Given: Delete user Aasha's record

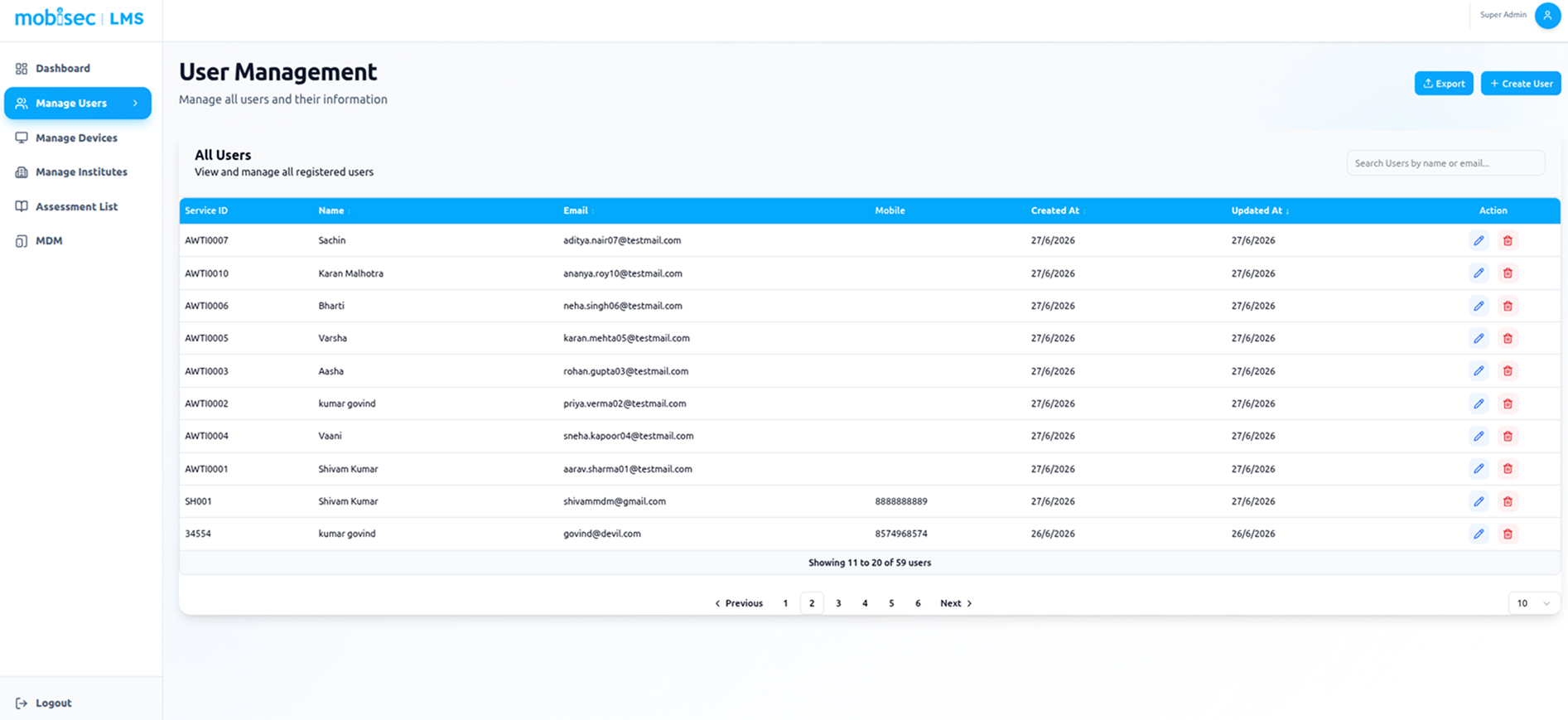Looking at the screenshot, I should (x=1508, y=371).
